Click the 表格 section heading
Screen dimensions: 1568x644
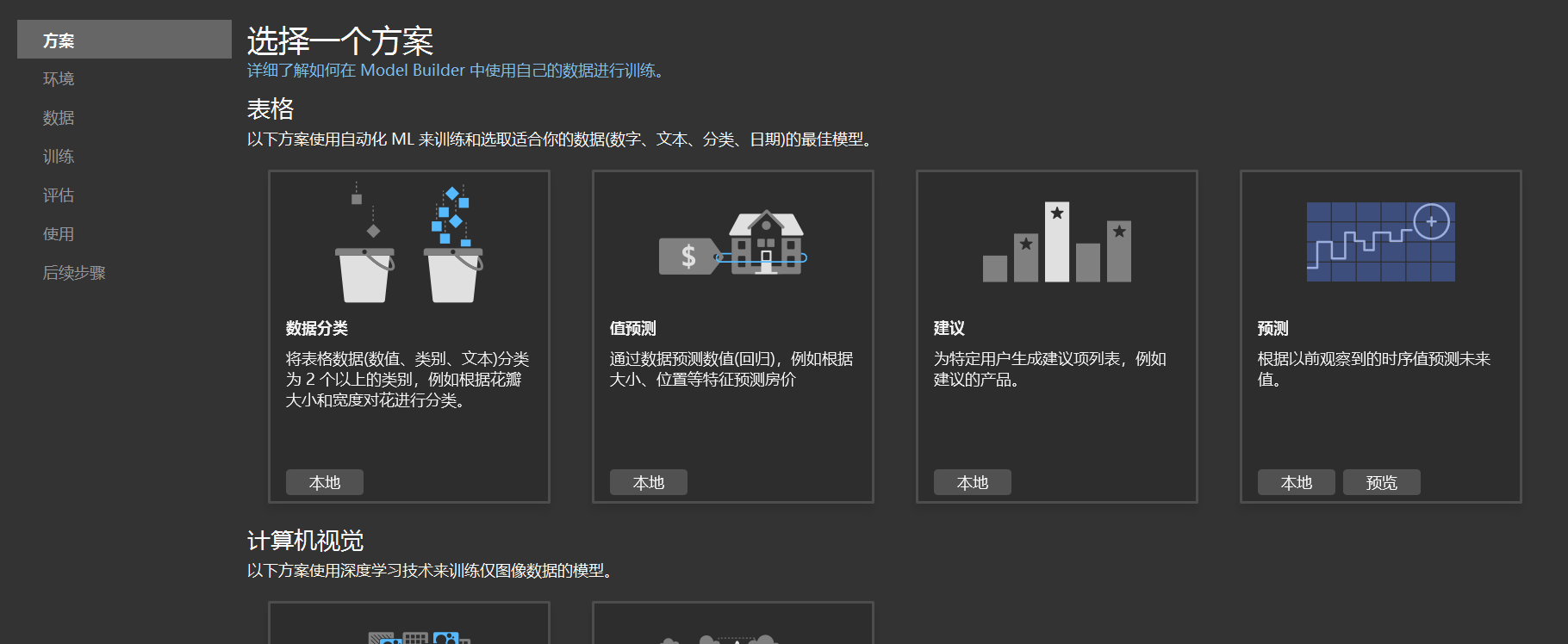[x=271, y=109]
